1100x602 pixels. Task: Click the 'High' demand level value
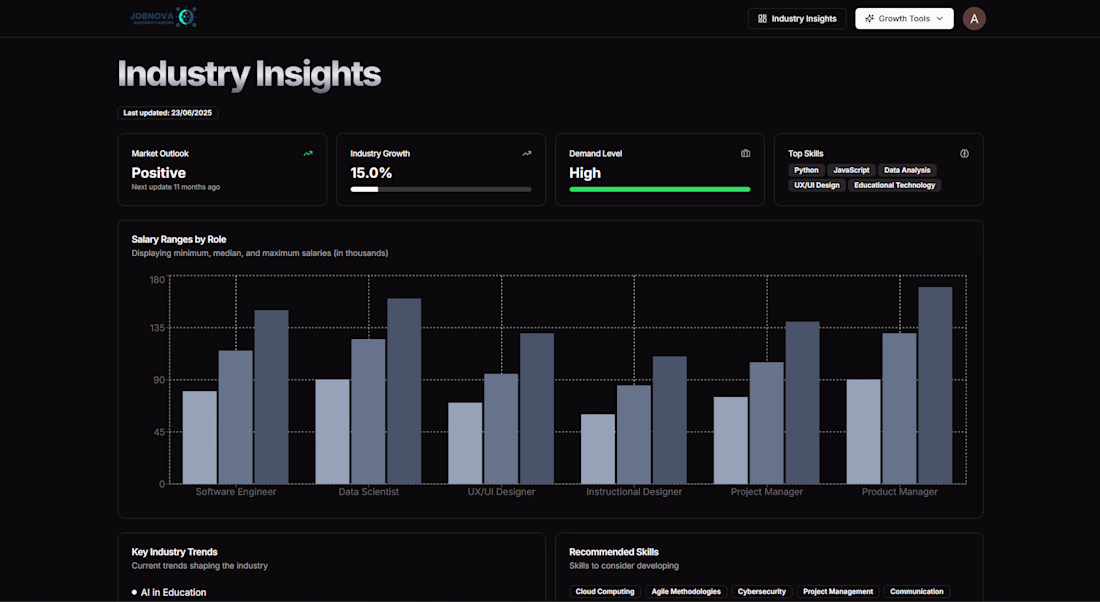pos(585,173)
